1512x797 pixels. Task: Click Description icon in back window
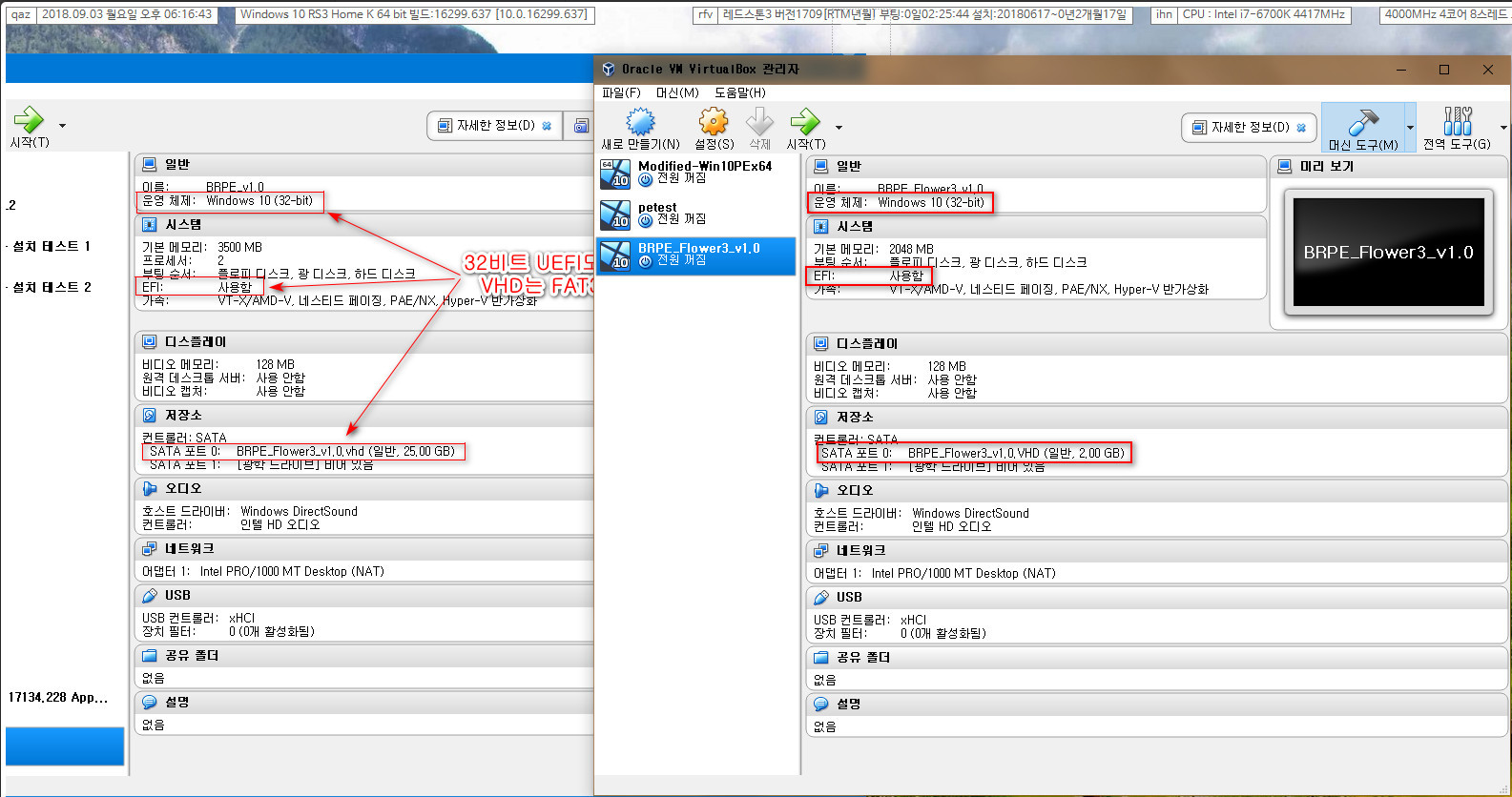150,702
